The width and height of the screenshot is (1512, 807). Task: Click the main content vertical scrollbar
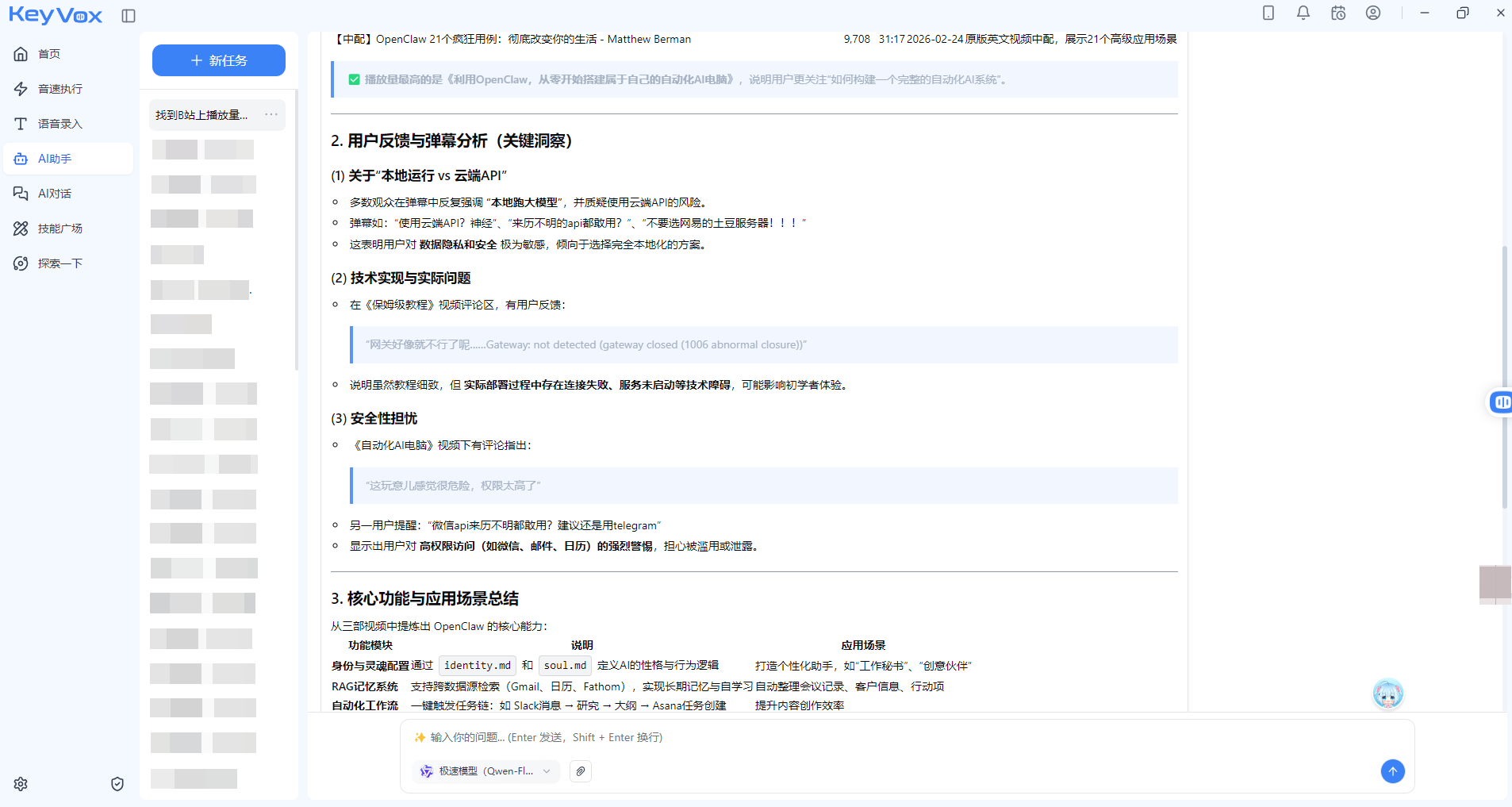point(1504,377)
